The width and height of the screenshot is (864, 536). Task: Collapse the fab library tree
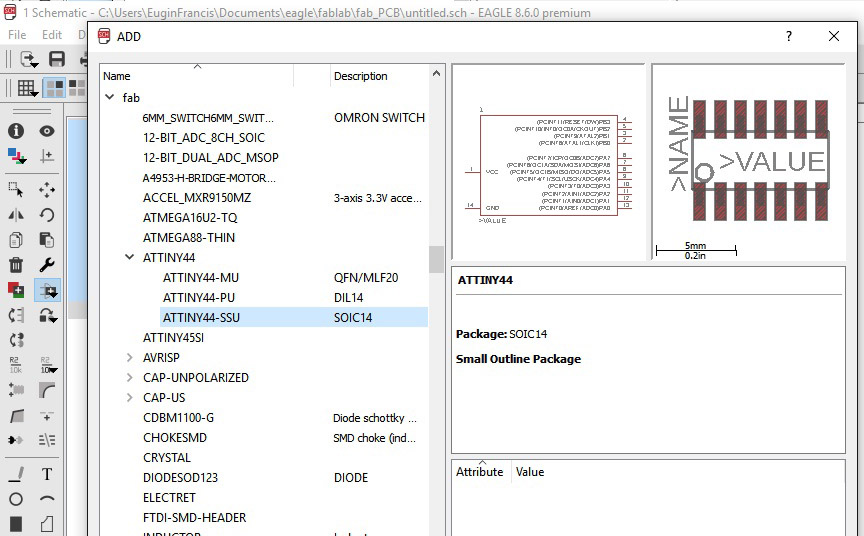110,98
